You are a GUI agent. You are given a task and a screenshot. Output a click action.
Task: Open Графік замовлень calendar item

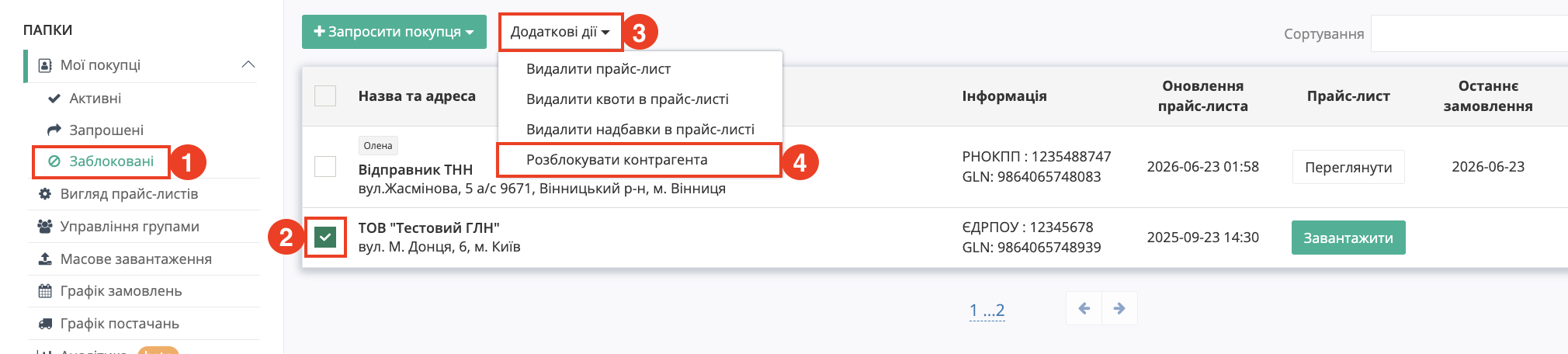pyautogui.click(x=109, y=291)
